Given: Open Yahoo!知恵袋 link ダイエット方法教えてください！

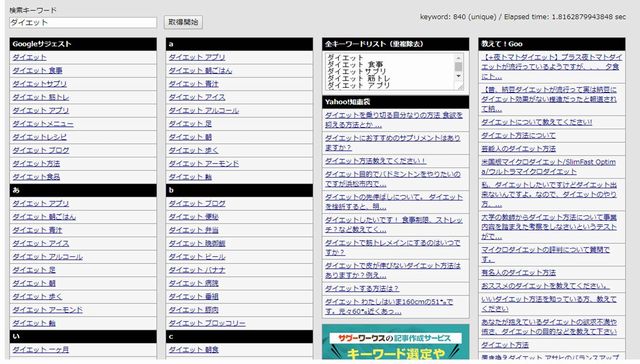Looking at the screenshot, I should pos(375,161).
